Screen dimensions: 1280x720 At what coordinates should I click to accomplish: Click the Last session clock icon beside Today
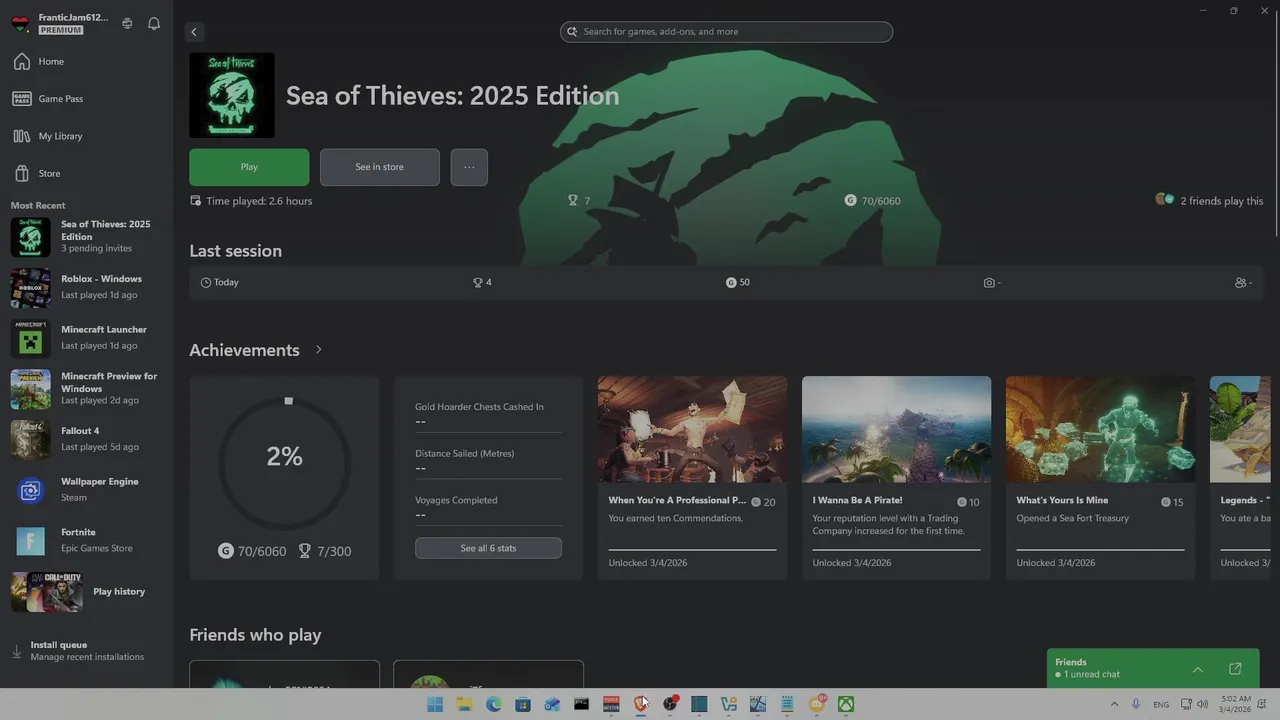(206, 283)
